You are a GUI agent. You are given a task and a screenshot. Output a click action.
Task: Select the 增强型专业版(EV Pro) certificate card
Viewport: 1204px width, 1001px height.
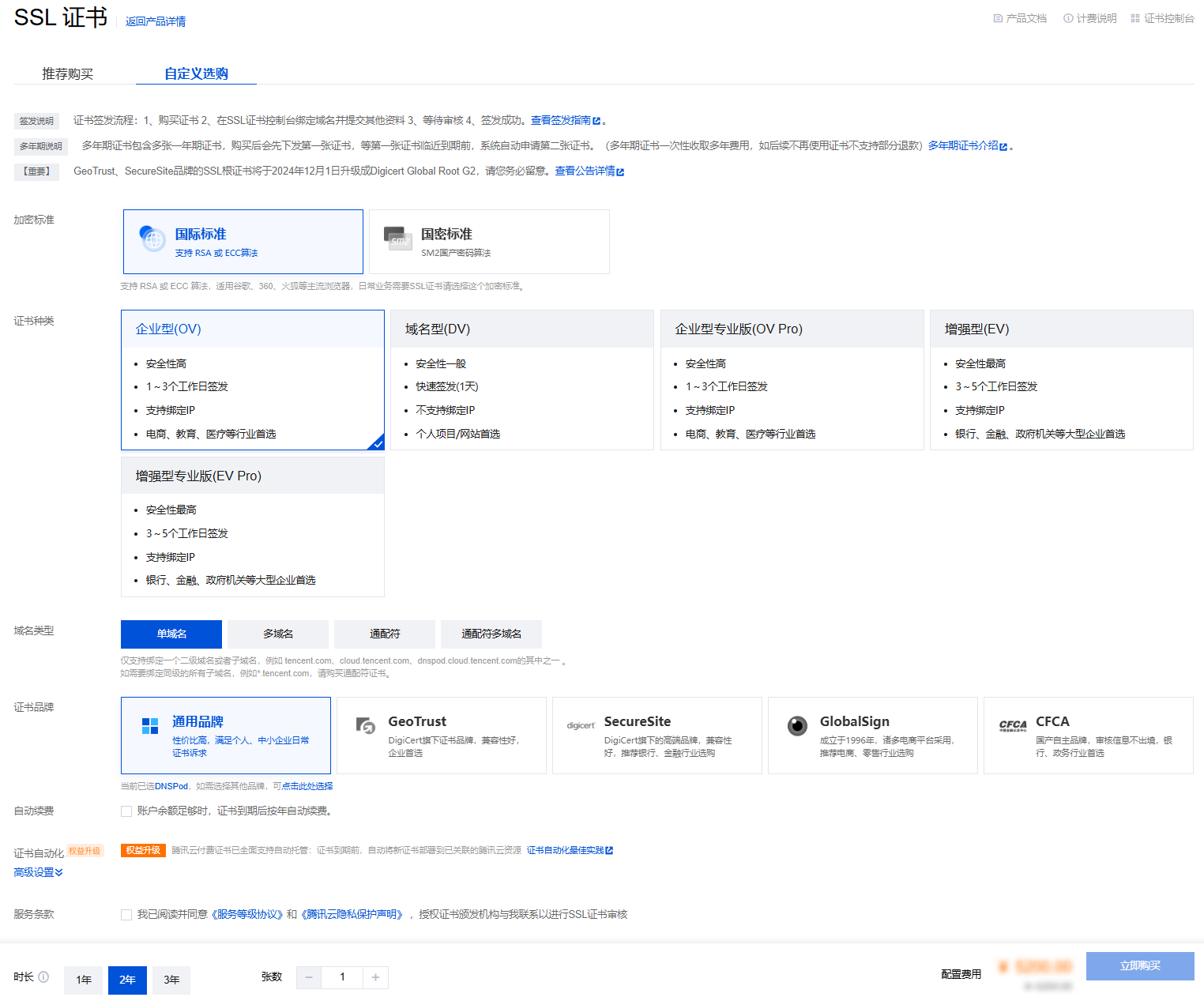(x=253, y=527)
